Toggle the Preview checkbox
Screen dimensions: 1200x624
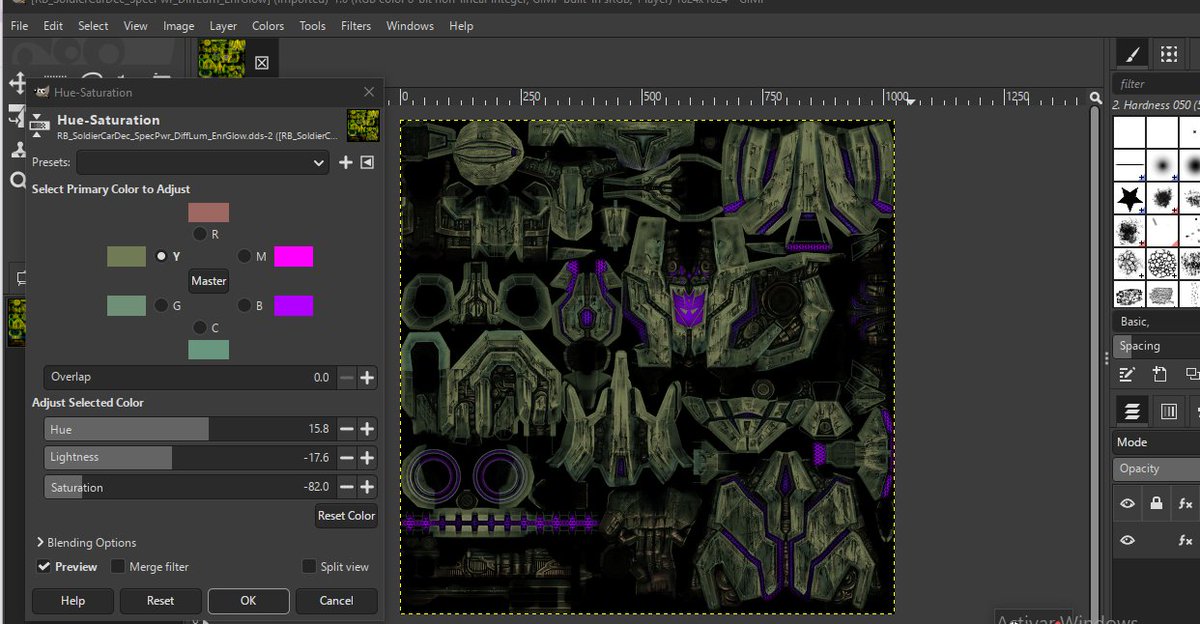[44, 567]
